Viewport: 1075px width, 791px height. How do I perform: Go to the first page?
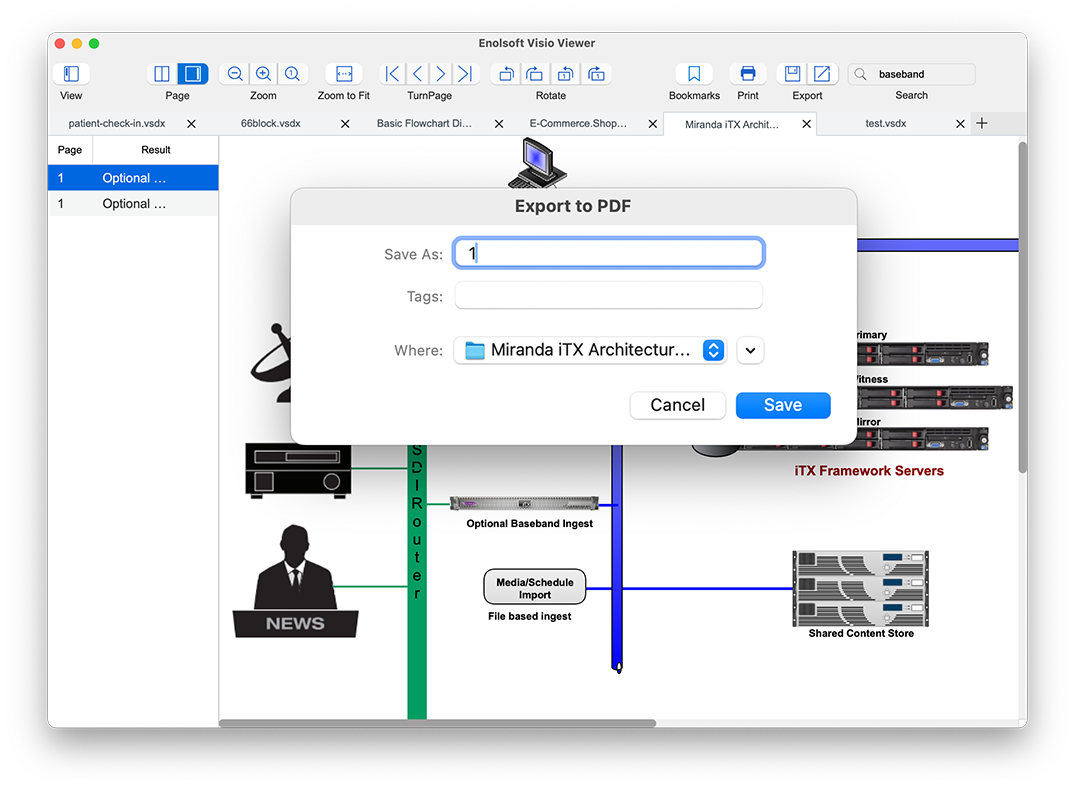point(393,74)
